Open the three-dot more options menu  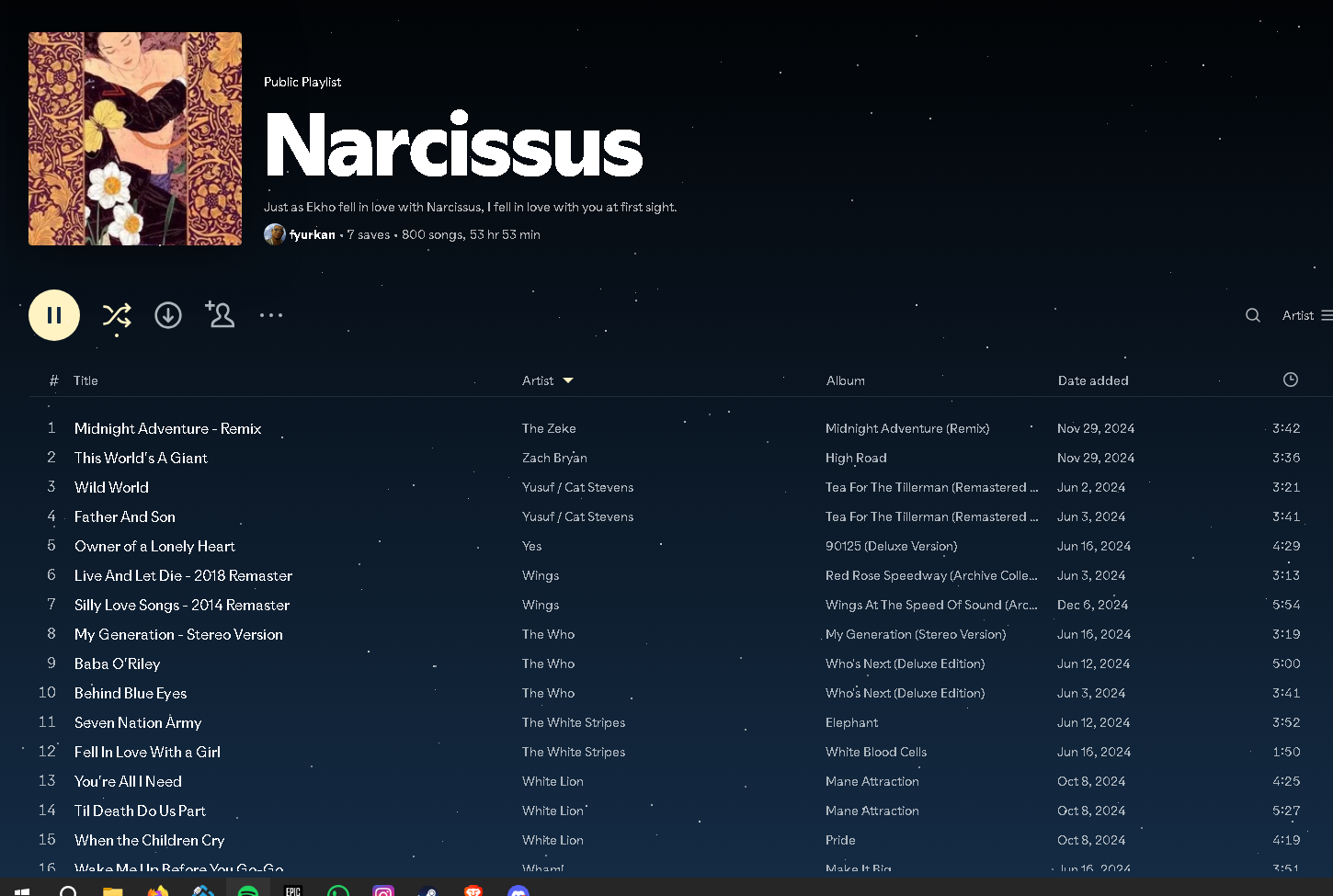click(x=271, y=315)
